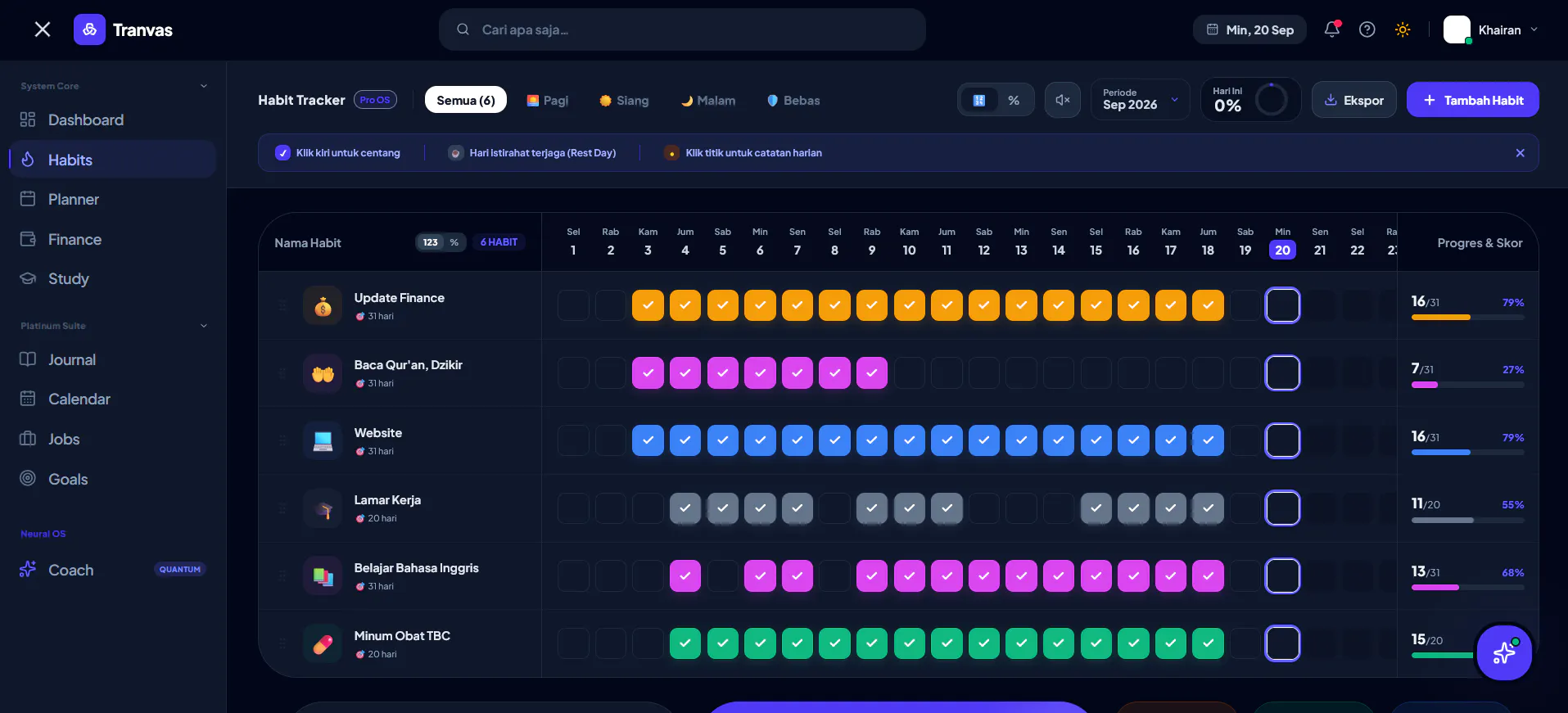Click the mute sound icon button

[1063, 100]
